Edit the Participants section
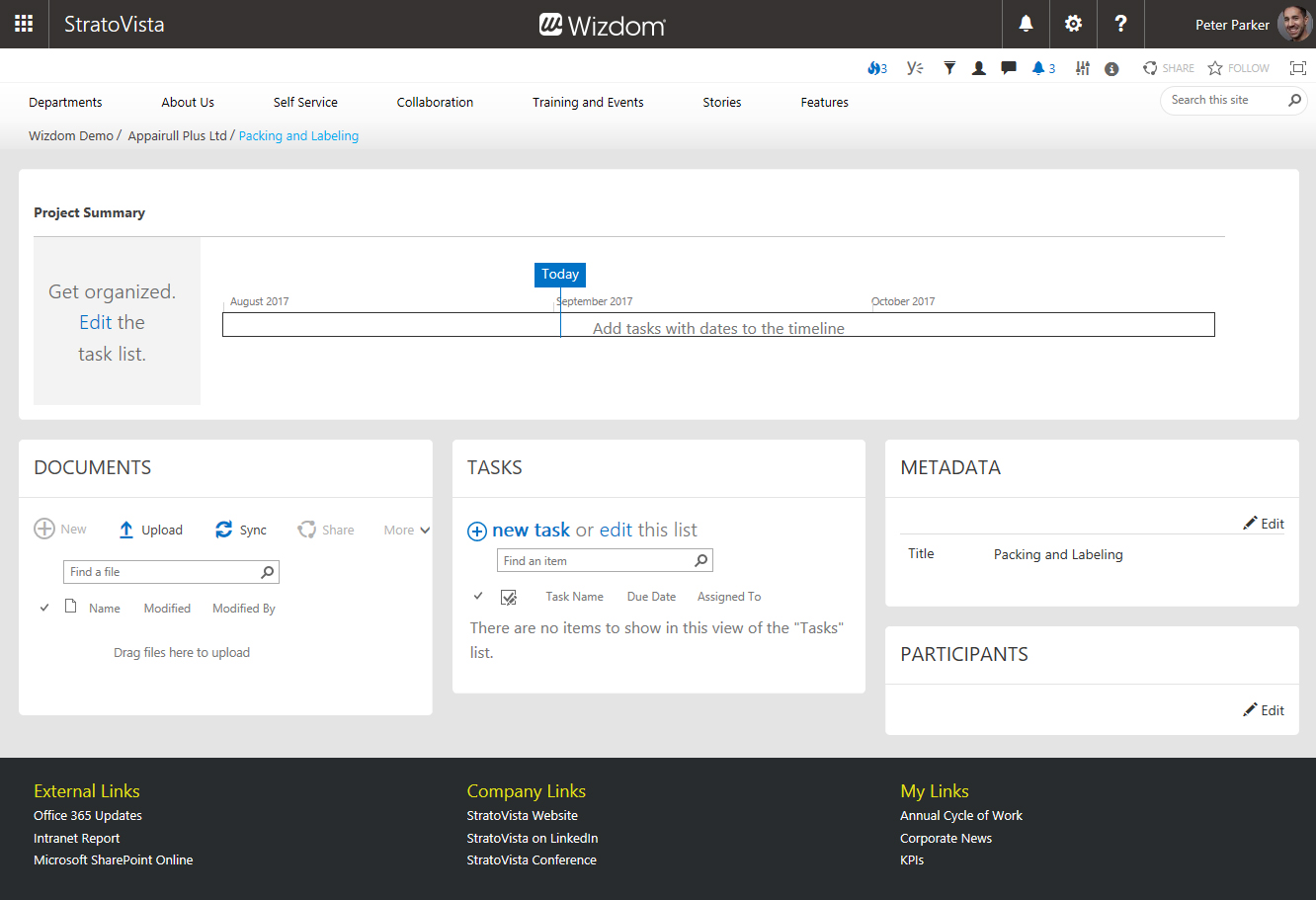Image resolution: width=1316 pixels, height=900 pixels. [x=1264, y=710]
